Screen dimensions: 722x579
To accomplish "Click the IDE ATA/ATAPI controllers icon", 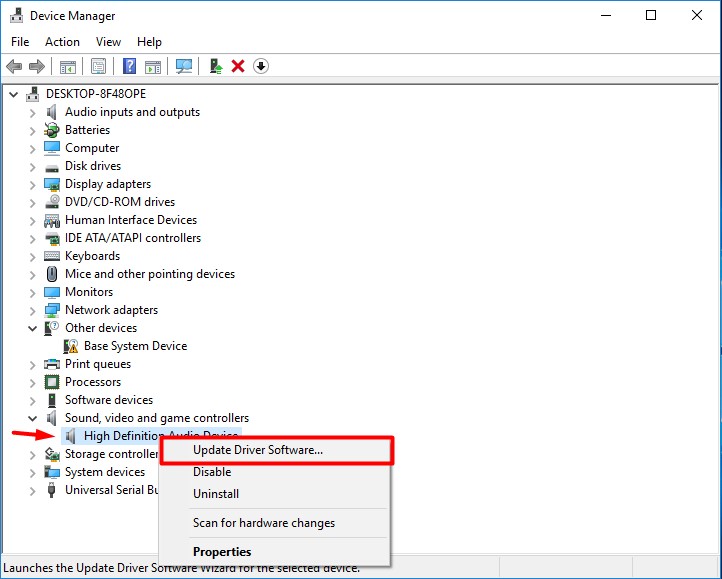I will [x=52, y=238].
